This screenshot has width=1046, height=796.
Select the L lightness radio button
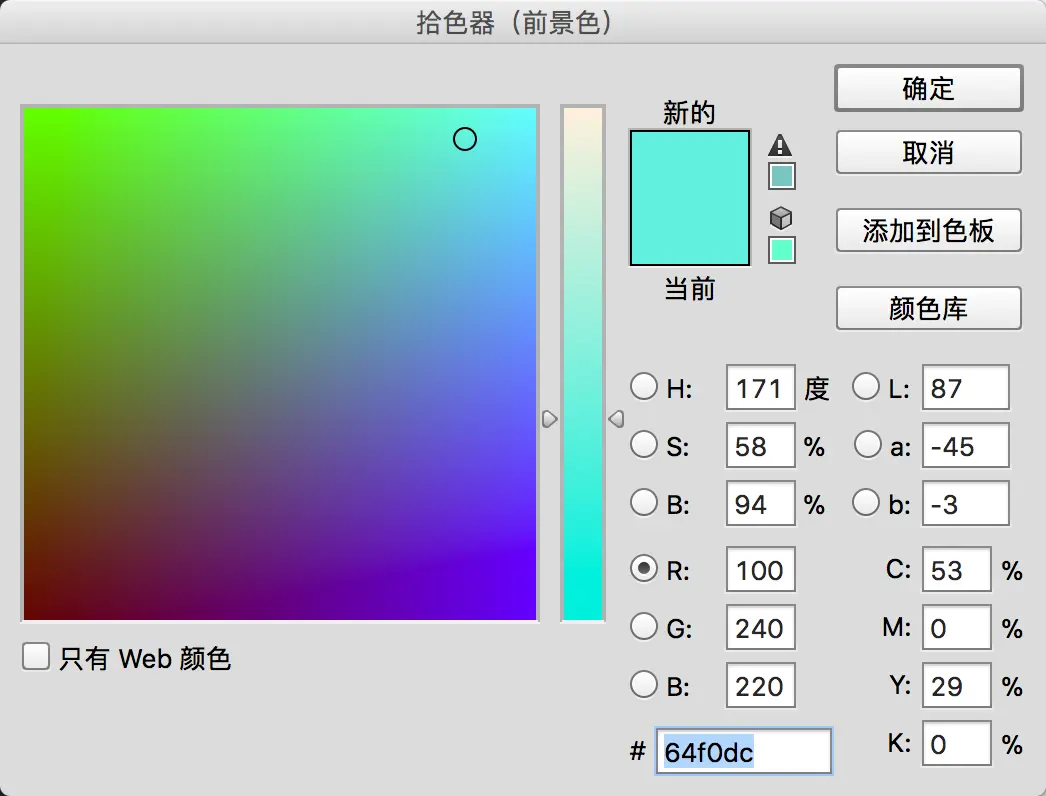point(866,386)
